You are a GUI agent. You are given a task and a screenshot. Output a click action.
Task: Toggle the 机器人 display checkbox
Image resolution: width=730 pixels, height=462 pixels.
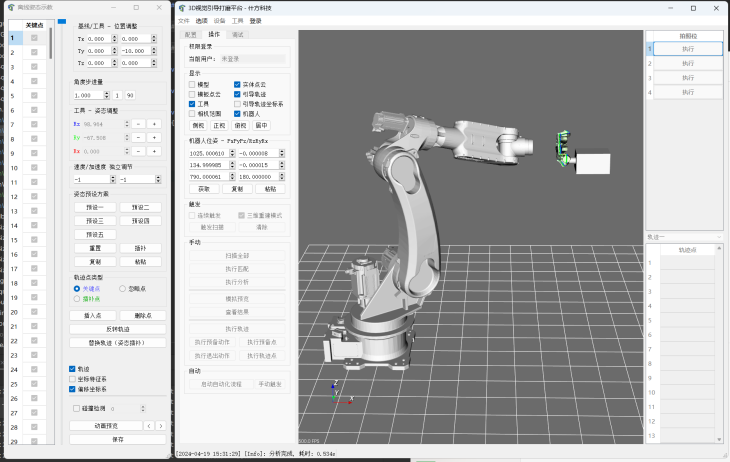coord(237,115)
